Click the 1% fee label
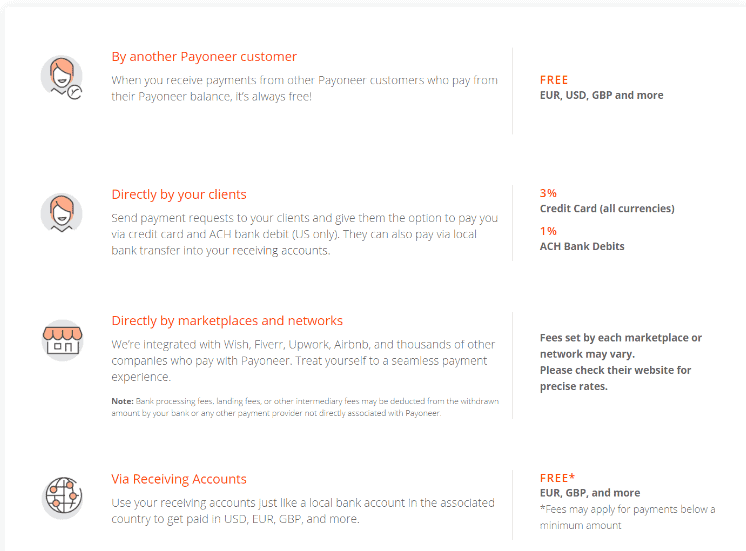This screenshot has width=746, height=551. [x=548, y=231]
